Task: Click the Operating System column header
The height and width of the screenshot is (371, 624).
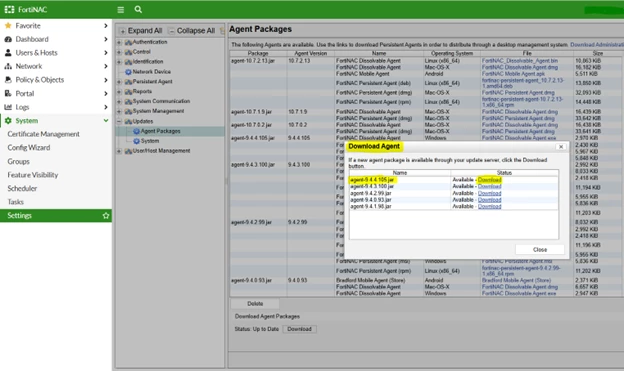Action: pyautogui.click(x=452, y=53)
